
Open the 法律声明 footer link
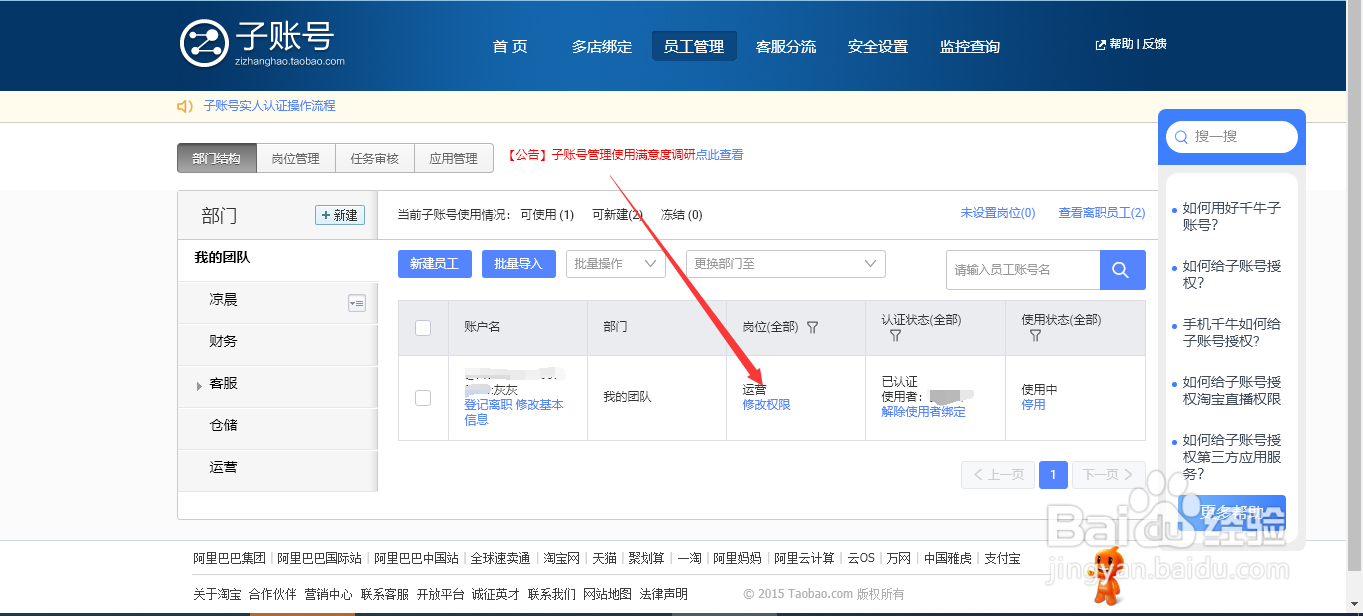(664, 594)
